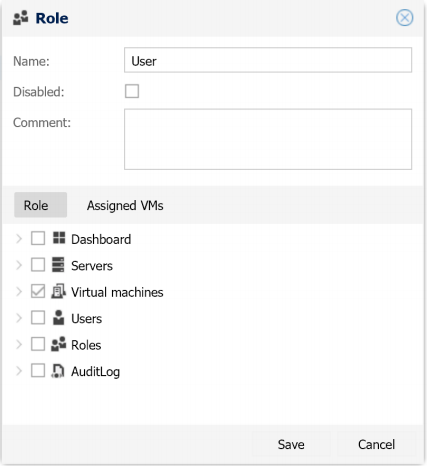Viewport: 428px width, 467px height.
Task: Click the Users person icon
Action: click(x=59, y=317)
